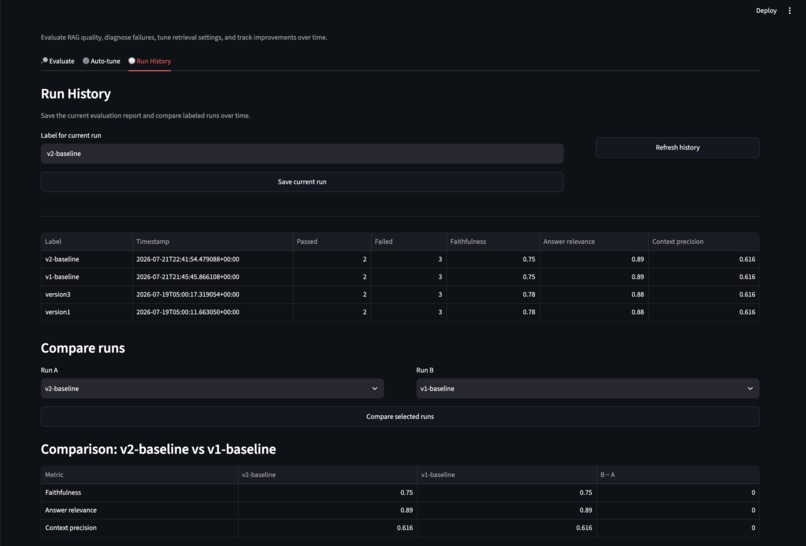The height and width of the screenshot is (546, 806).
Task: Click the Faithfulness row in comparison table
Action: 400,493
